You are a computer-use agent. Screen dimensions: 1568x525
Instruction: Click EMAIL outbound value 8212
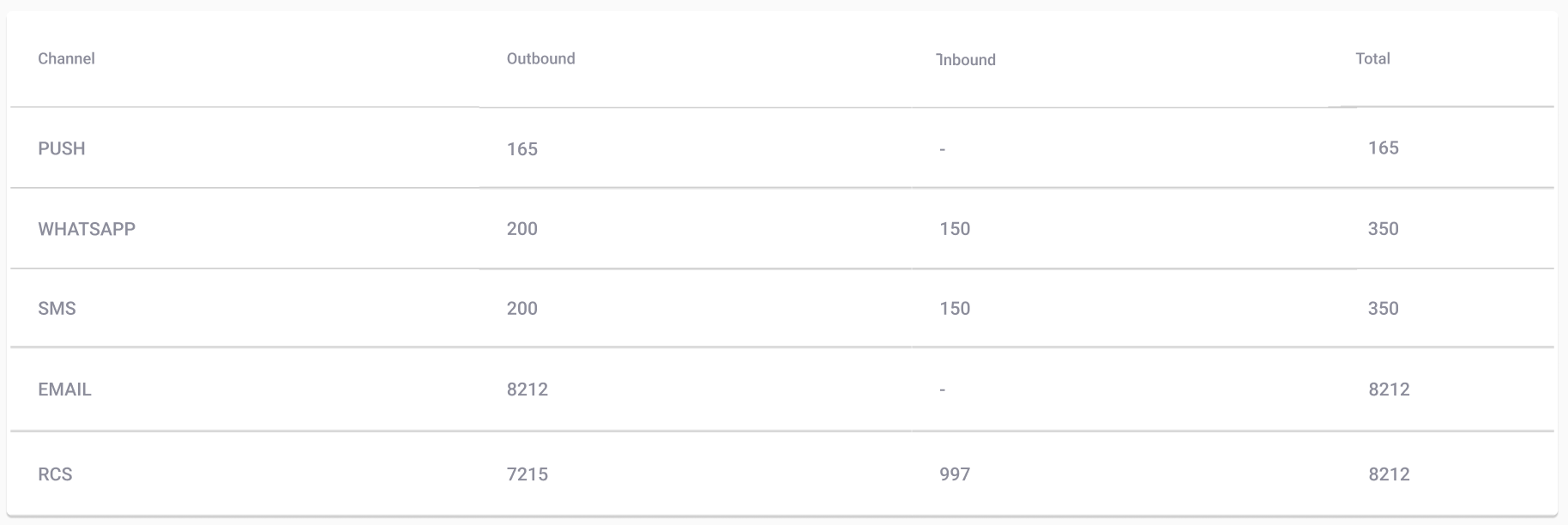(x=527, y=389)
